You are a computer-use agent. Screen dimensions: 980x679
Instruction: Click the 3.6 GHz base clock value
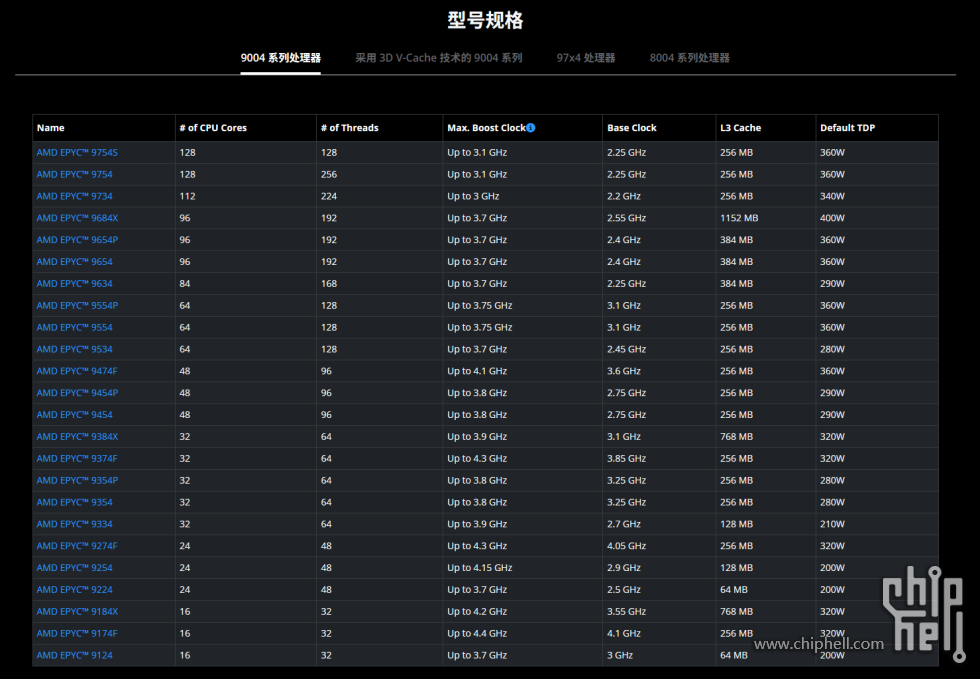[624, 371]
